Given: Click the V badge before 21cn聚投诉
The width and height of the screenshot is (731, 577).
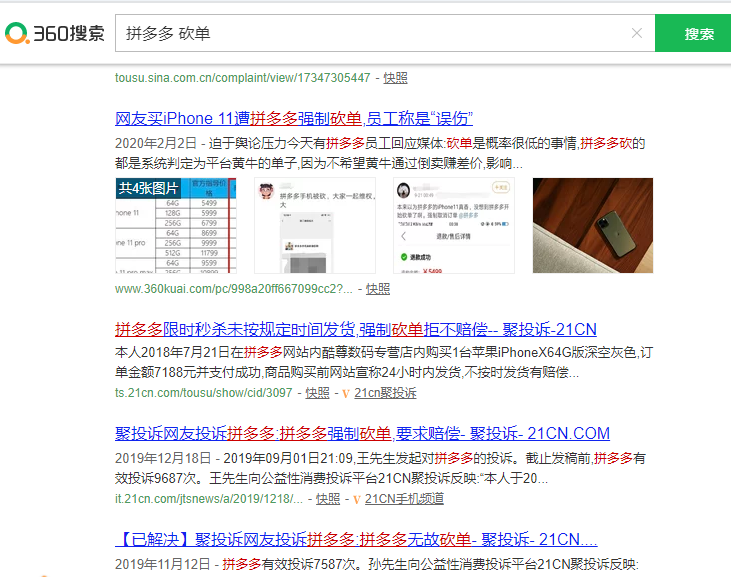Looking at the screenshot, I should [346, 393].
